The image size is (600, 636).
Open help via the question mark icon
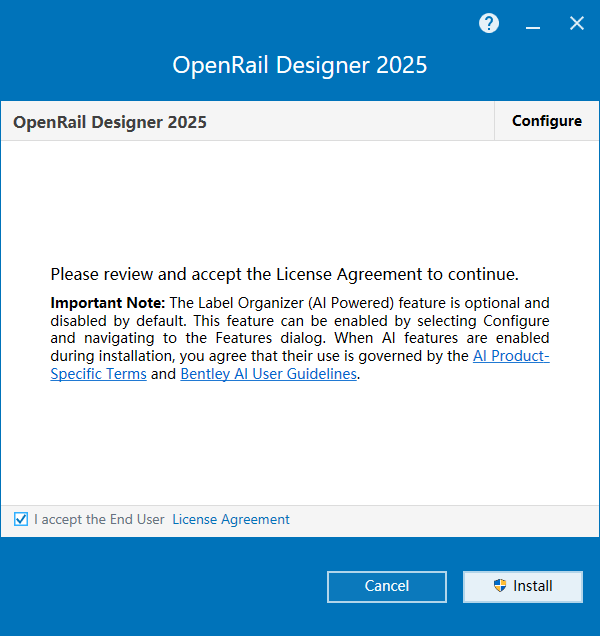[x=489, y=23]
